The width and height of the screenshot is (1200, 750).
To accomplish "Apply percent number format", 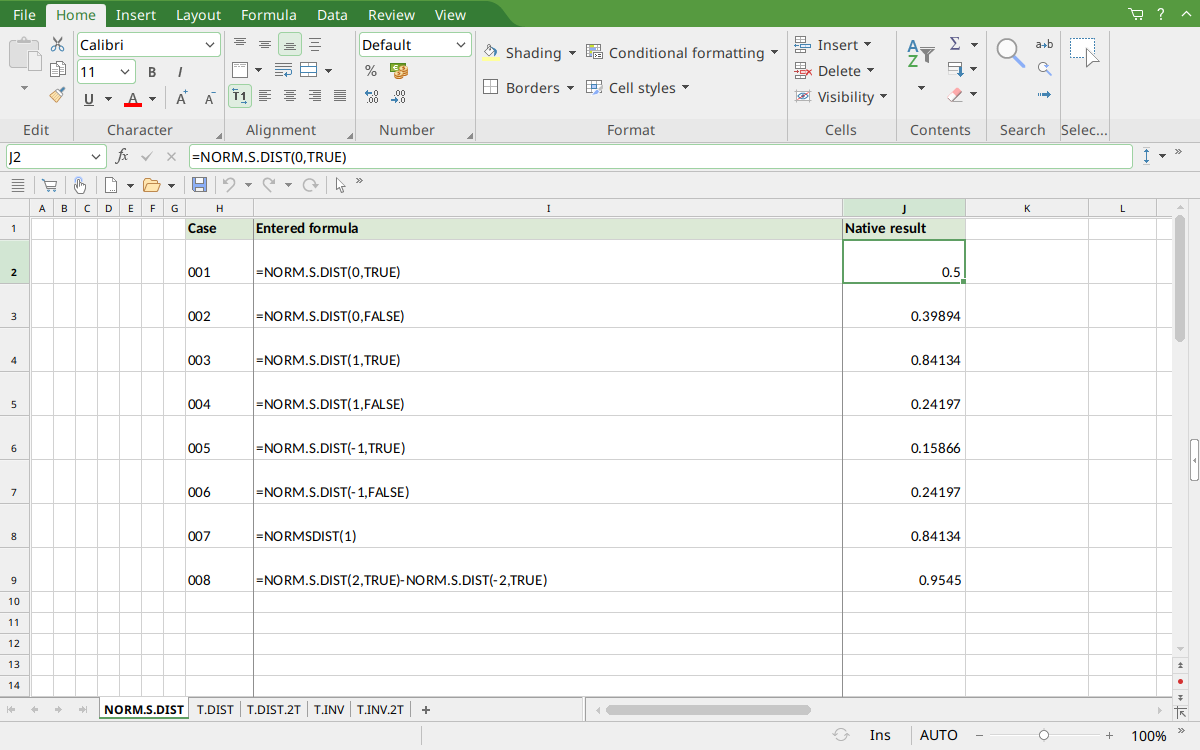I will [x=371, y=71].
